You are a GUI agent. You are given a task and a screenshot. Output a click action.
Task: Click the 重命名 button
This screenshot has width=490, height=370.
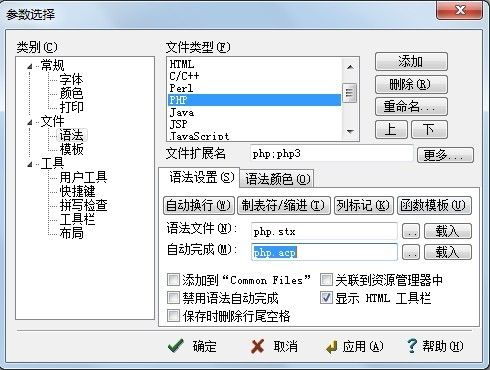tap(411, 107)
